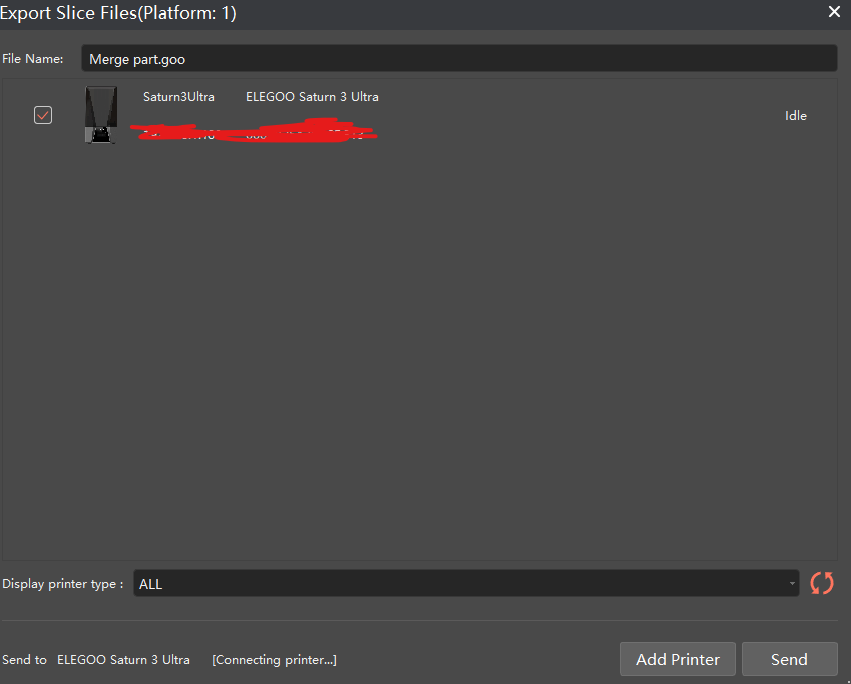
Task: Open the Display printer type dropdown
Action: 466,583
